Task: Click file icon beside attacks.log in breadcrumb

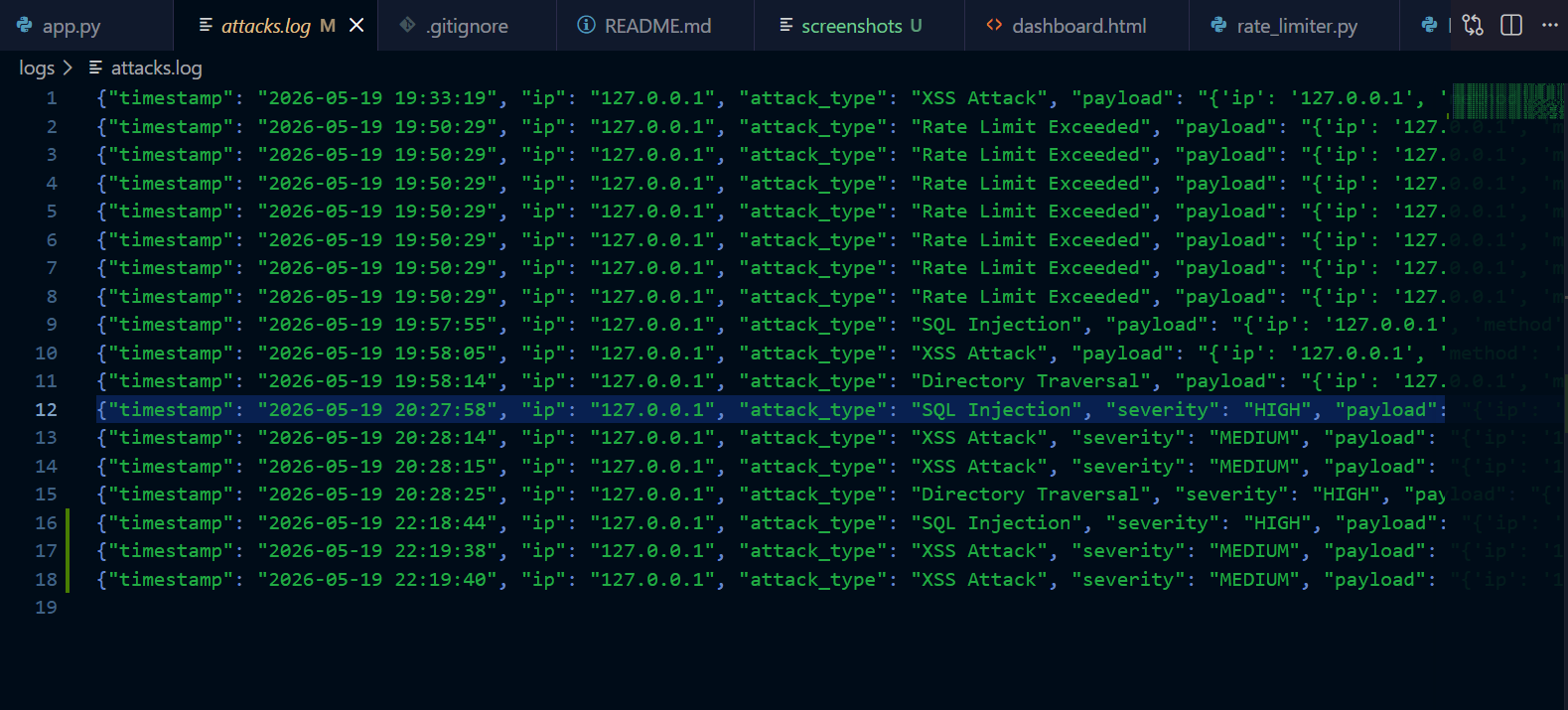Action: [x=96, y=68]
